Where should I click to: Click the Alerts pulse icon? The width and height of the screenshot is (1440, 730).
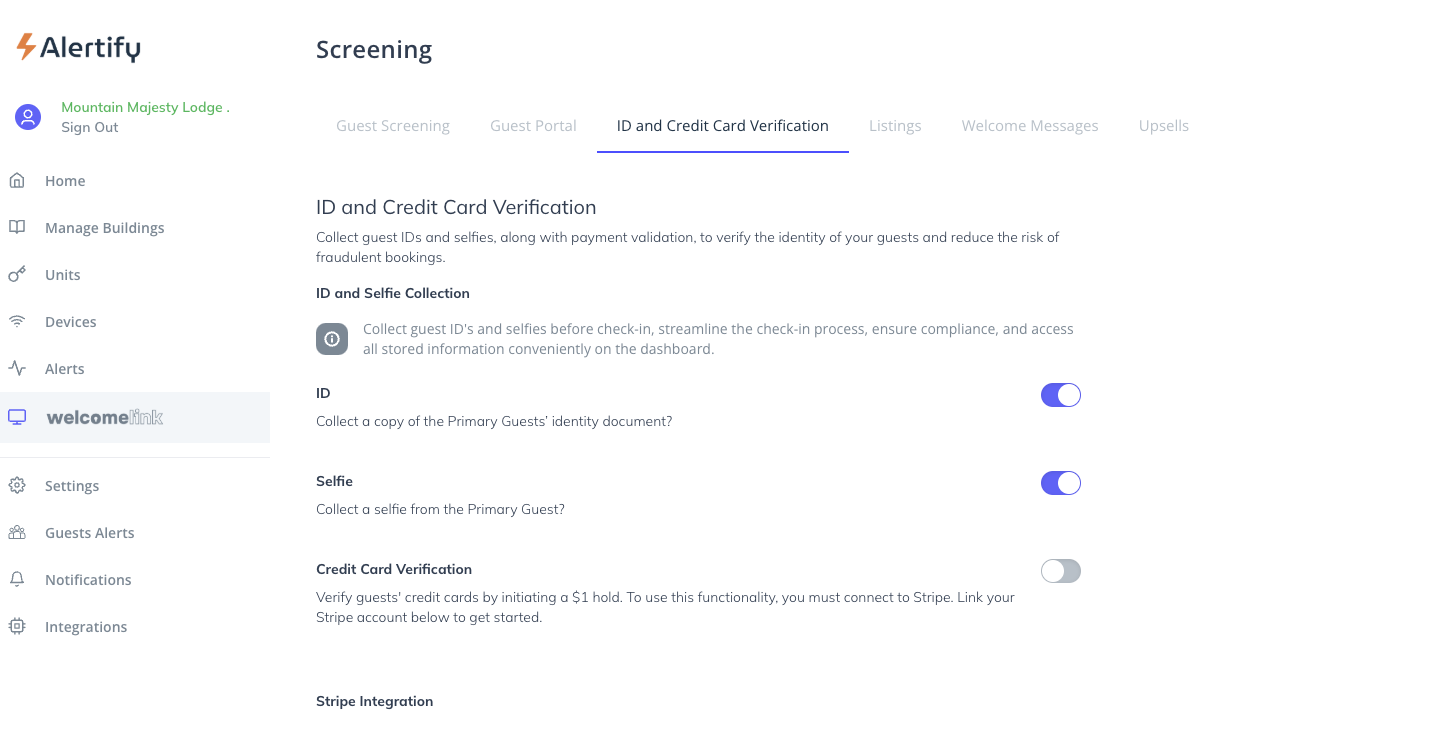click(17, 368)
